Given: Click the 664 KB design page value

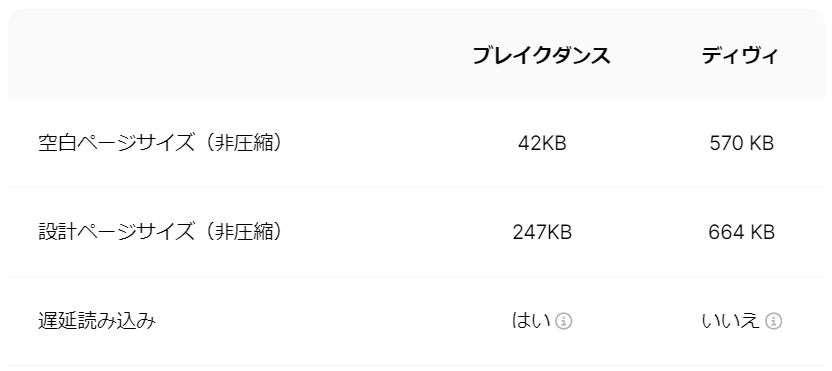Looking at the screenshot, I should (741, 232).
